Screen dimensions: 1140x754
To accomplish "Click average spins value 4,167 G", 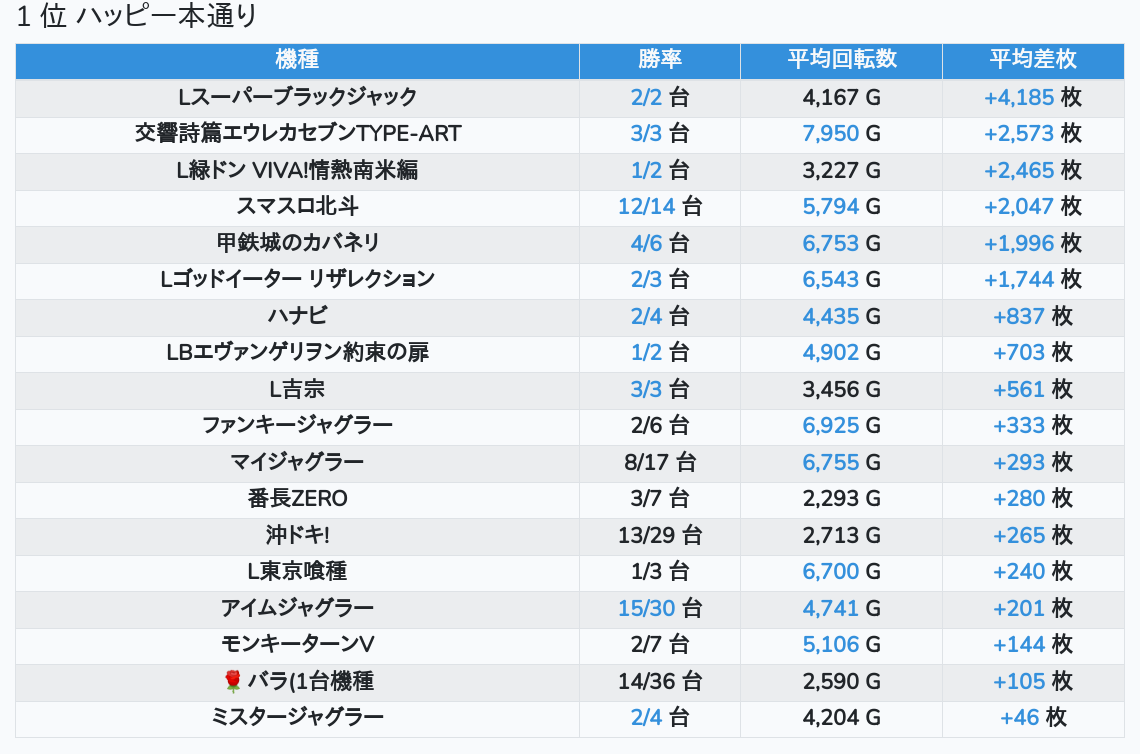I will [842, 97].
